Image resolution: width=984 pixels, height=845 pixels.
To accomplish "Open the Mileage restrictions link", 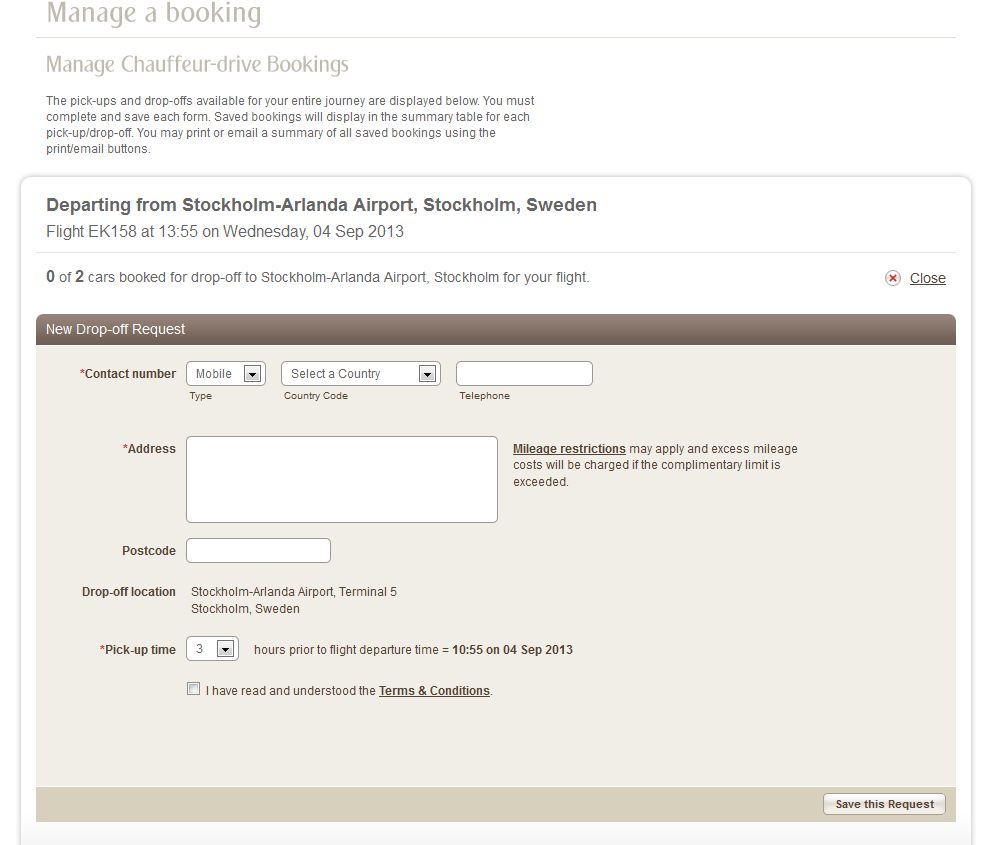I will (x=569, y=449).
